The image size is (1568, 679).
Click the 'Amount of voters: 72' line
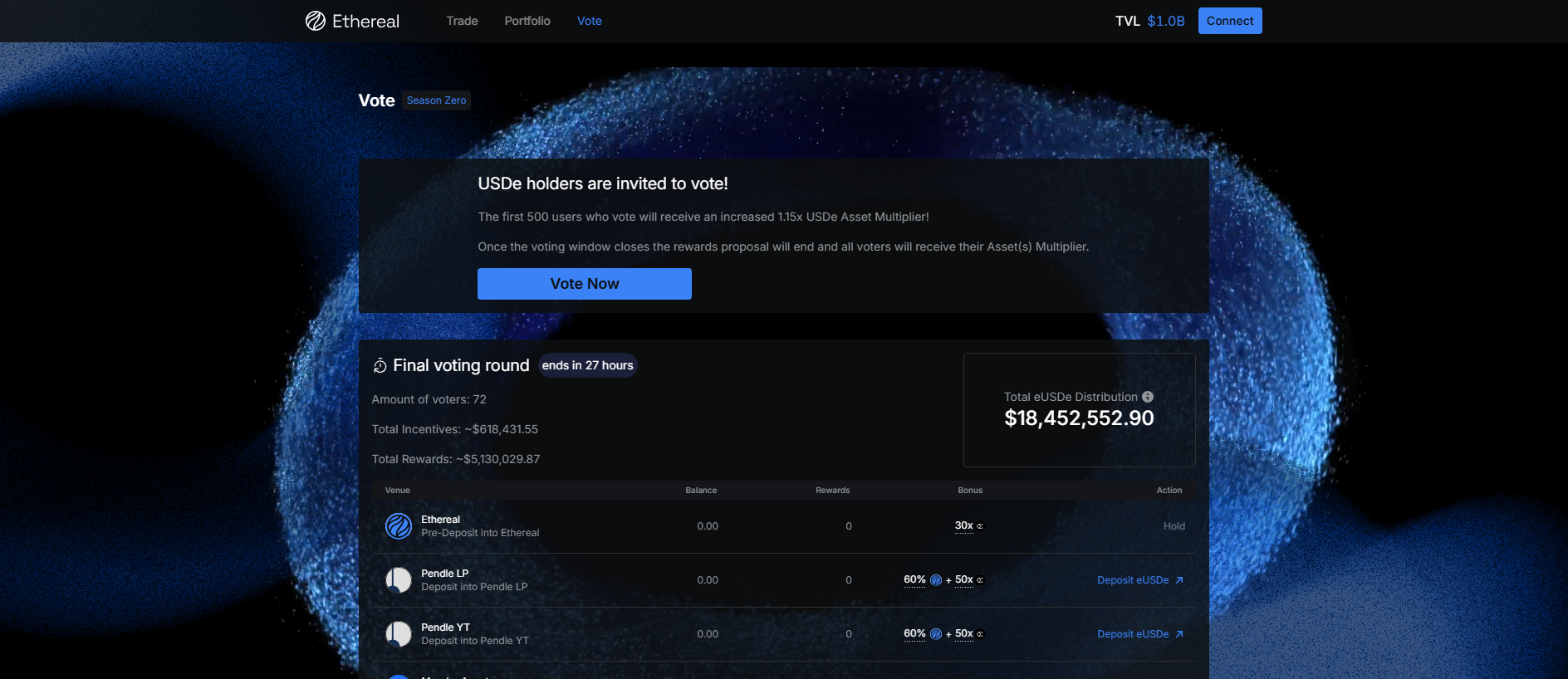[x=429, y=399]
